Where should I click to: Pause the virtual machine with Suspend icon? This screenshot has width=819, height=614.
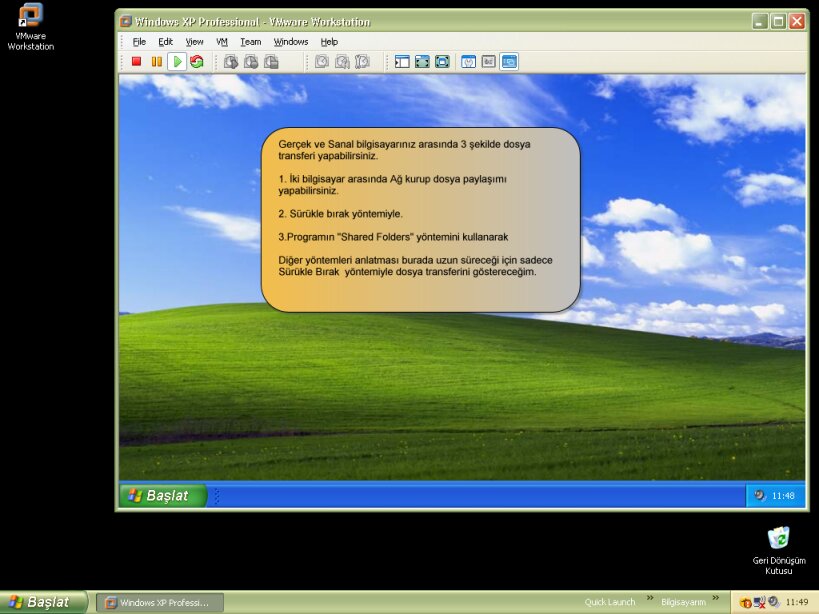pos(157,62)
